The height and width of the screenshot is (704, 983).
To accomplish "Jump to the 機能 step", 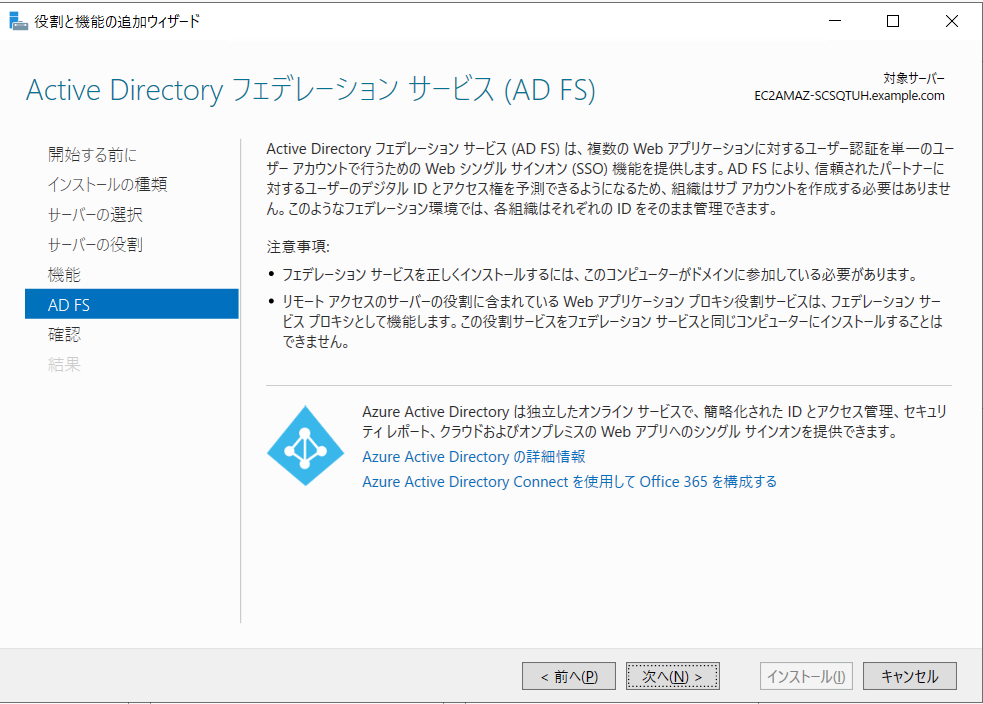I will [x=64, y=275].
